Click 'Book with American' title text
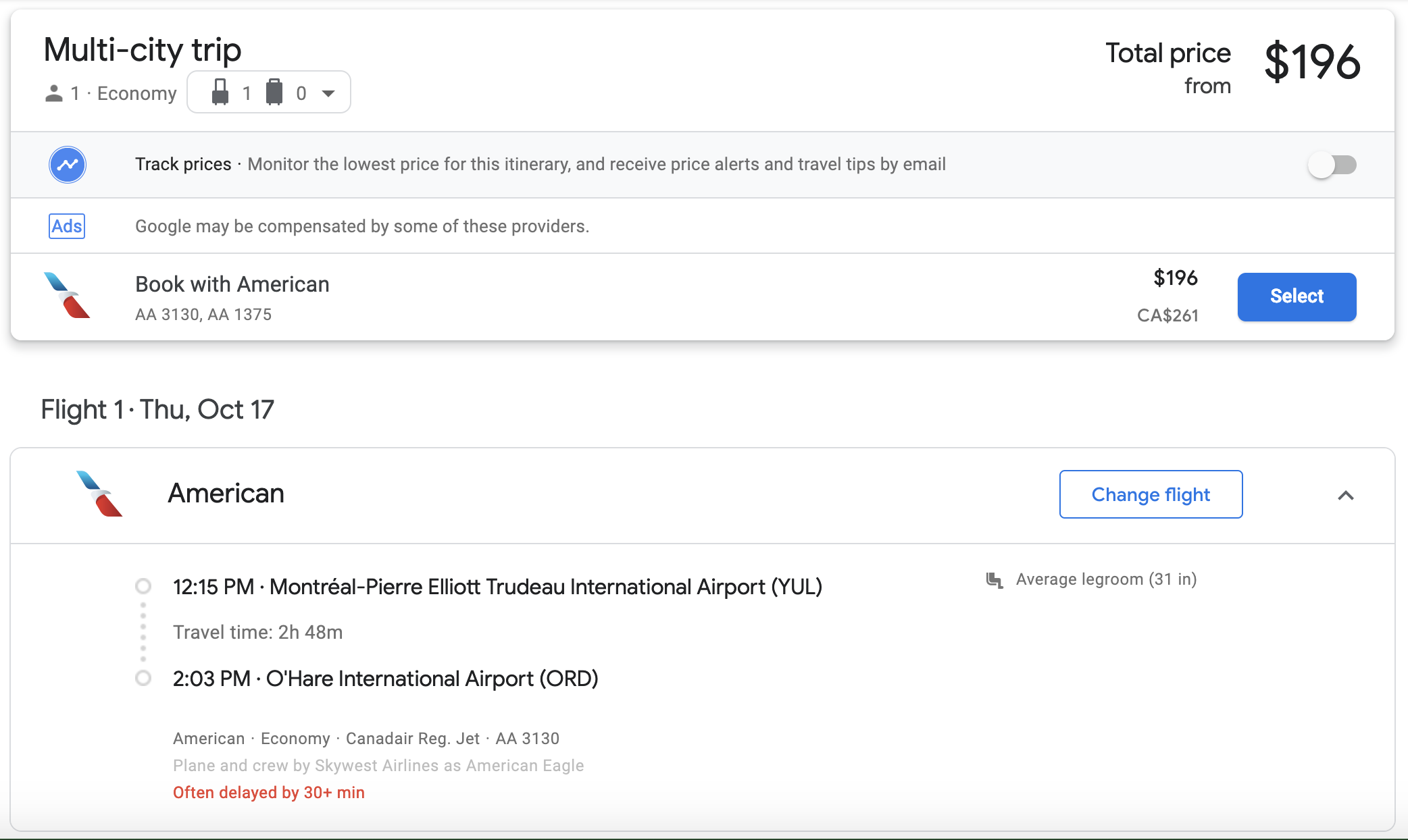This screenshot has height=840, width=1408. (x=232, y=284)
